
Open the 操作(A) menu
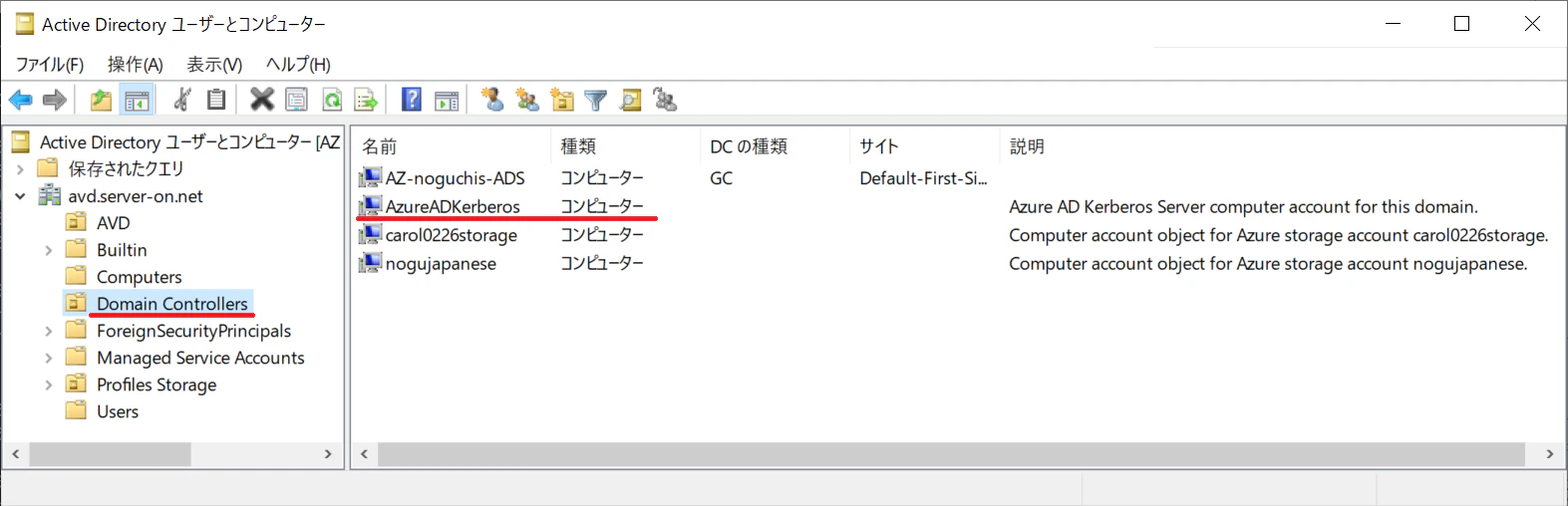coord(136,64)
